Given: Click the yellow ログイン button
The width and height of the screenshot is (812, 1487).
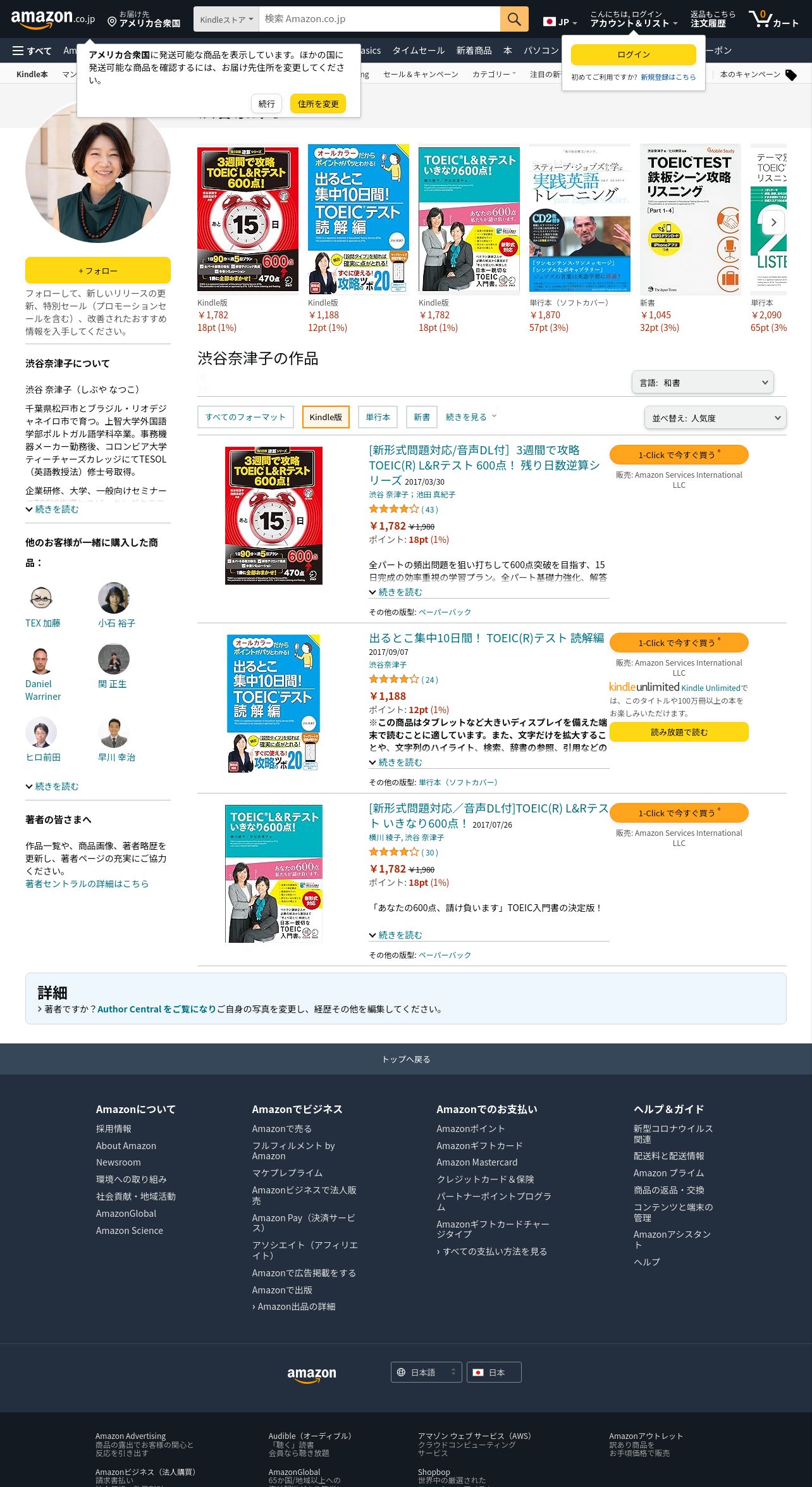Looking at the screenshot, I should coord(634,54).
